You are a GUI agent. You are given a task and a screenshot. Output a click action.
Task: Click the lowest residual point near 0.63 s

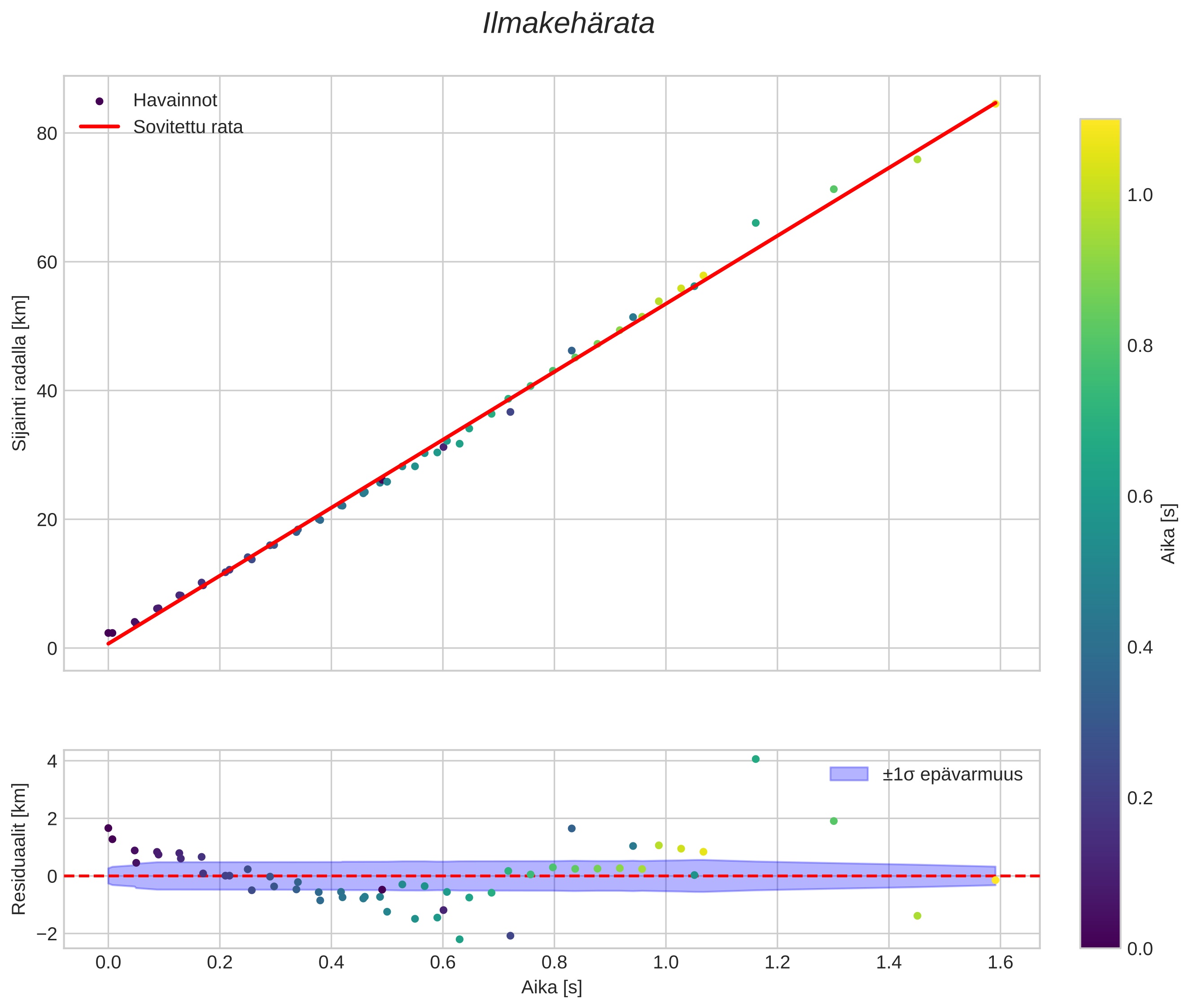click(459, 939)
